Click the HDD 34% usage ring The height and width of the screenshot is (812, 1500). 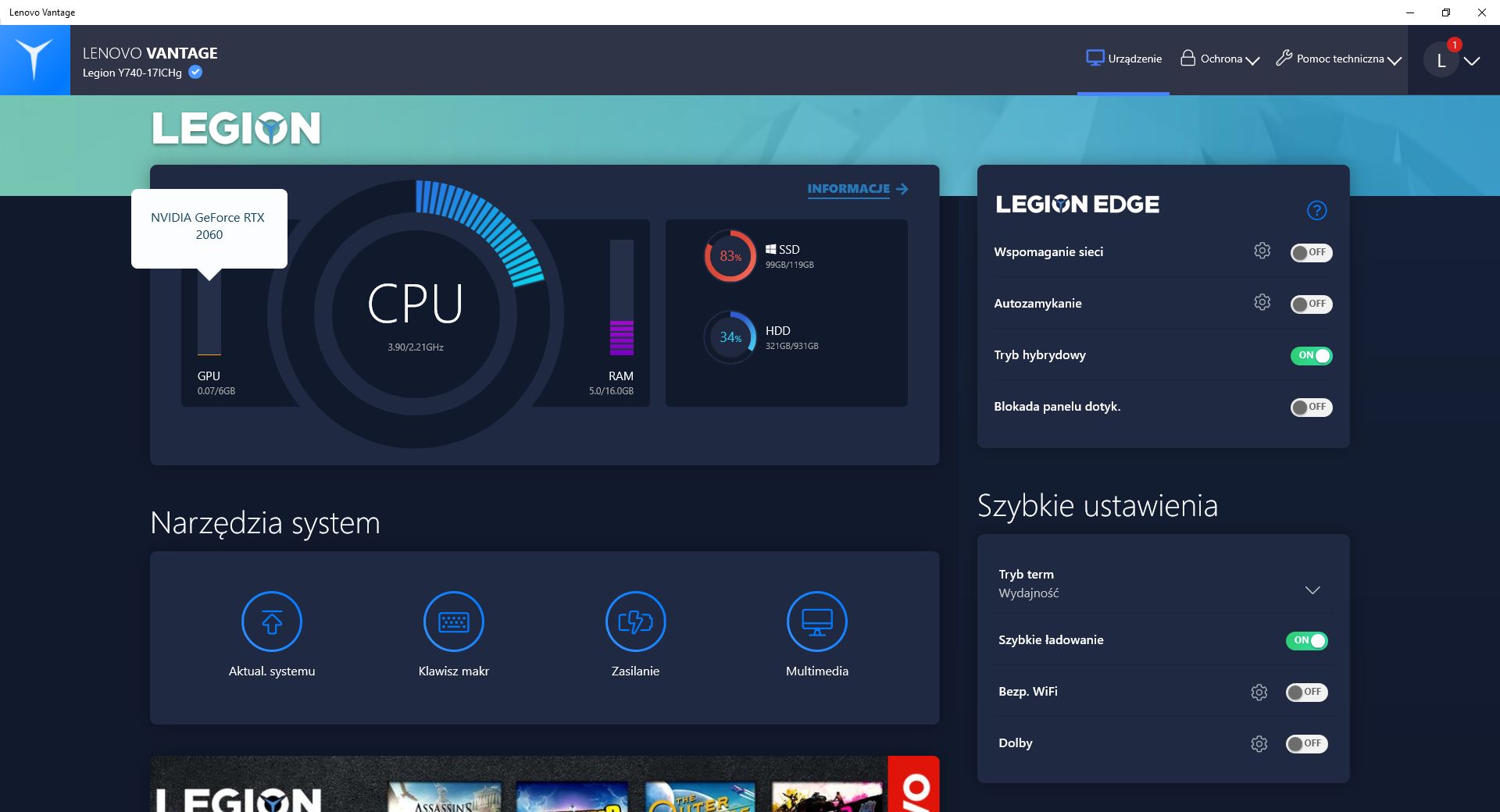[730, 337]
